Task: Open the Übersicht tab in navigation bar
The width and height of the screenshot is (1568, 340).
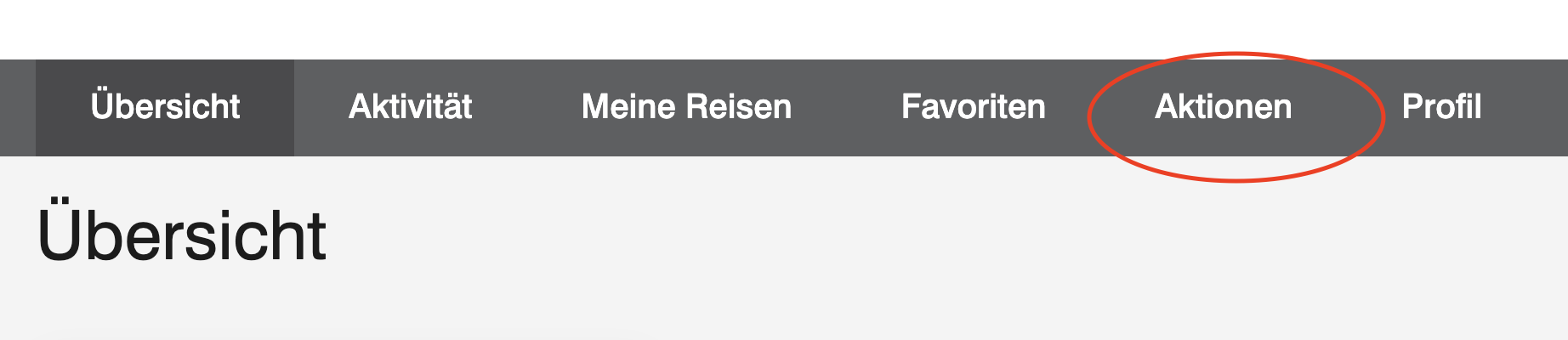Action: 165,107
